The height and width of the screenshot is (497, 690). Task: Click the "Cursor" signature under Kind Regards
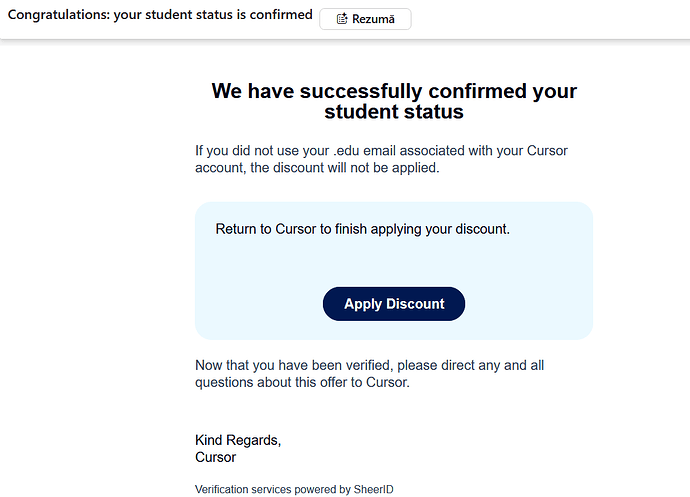coord(216,457)
